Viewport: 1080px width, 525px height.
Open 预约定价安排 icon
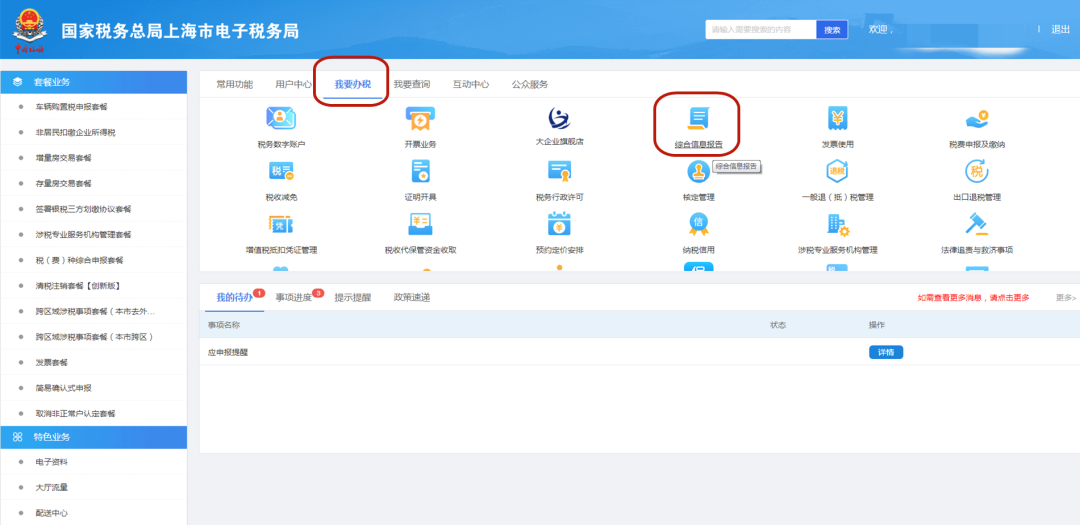pos(559,224)
